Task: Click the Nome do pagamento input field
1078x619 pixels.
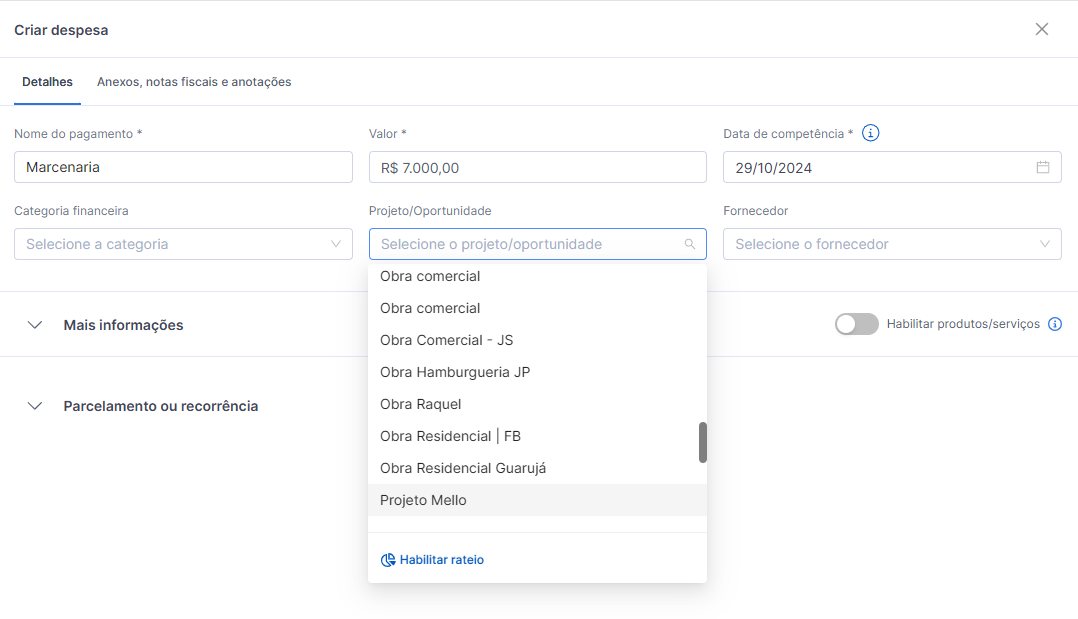Action: (183, 167)
